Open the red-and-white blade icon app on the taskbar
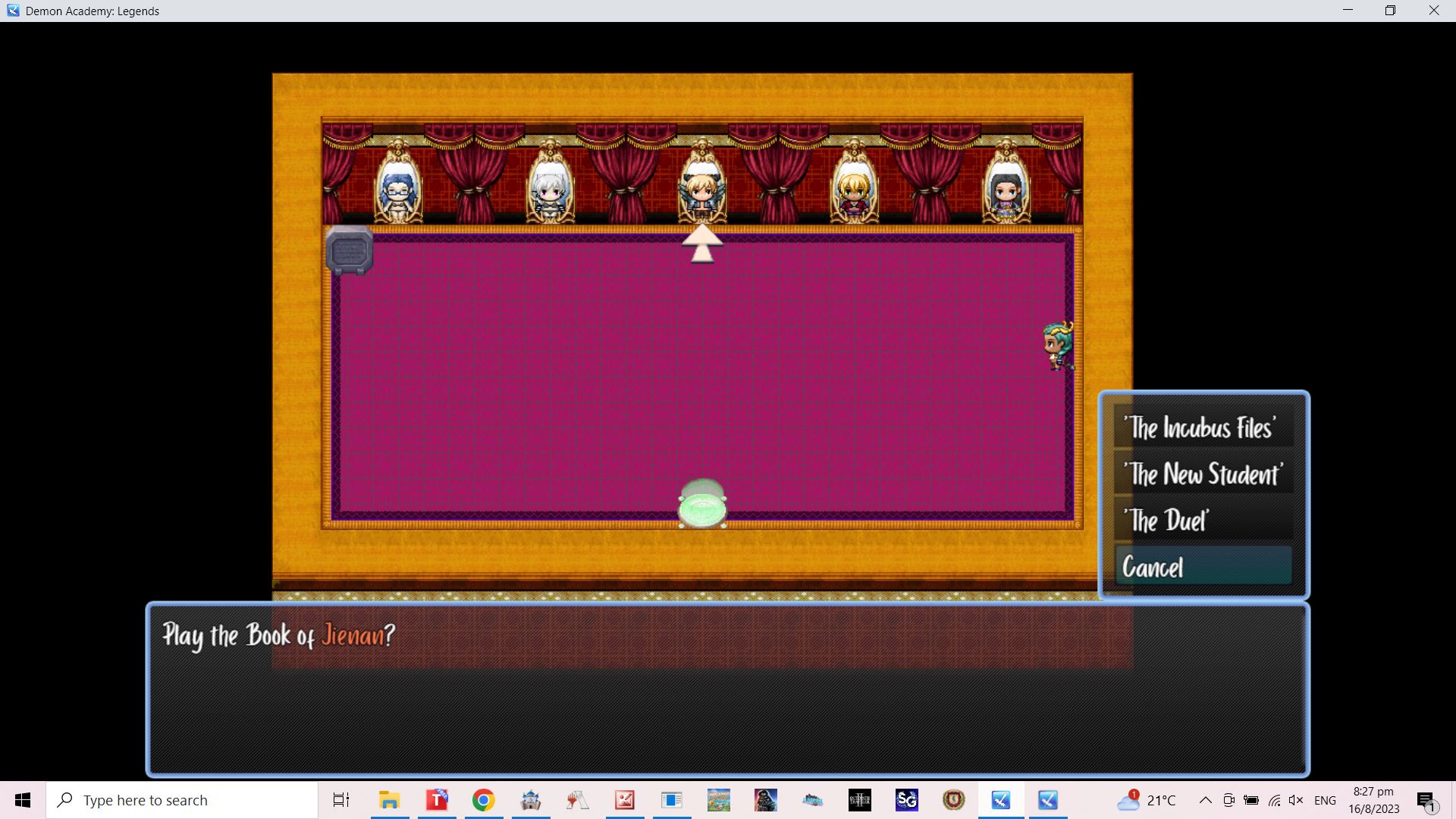The image size is (1456, 819). pyautogui.click(x=578, y=800)
